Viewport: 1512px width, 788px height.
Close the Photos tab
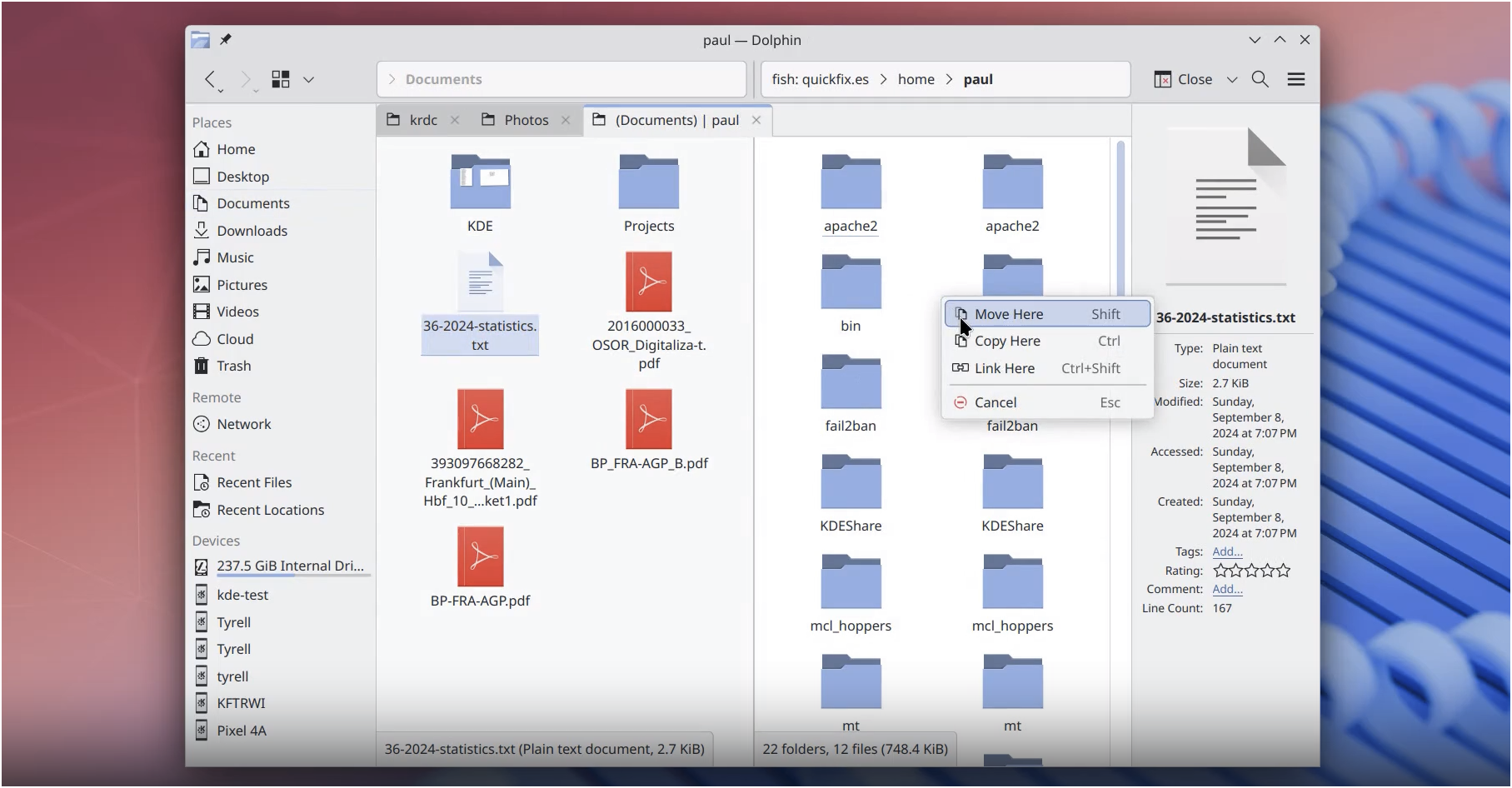pos(566,120)
